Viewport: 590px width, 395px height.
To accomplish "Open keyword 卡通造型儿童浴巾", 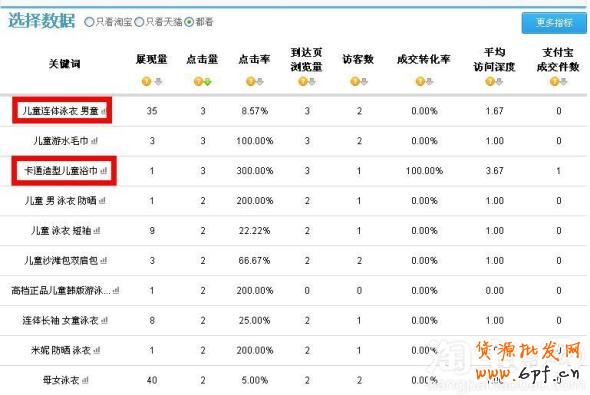I will pyautogui.click(x=61, y=171).
